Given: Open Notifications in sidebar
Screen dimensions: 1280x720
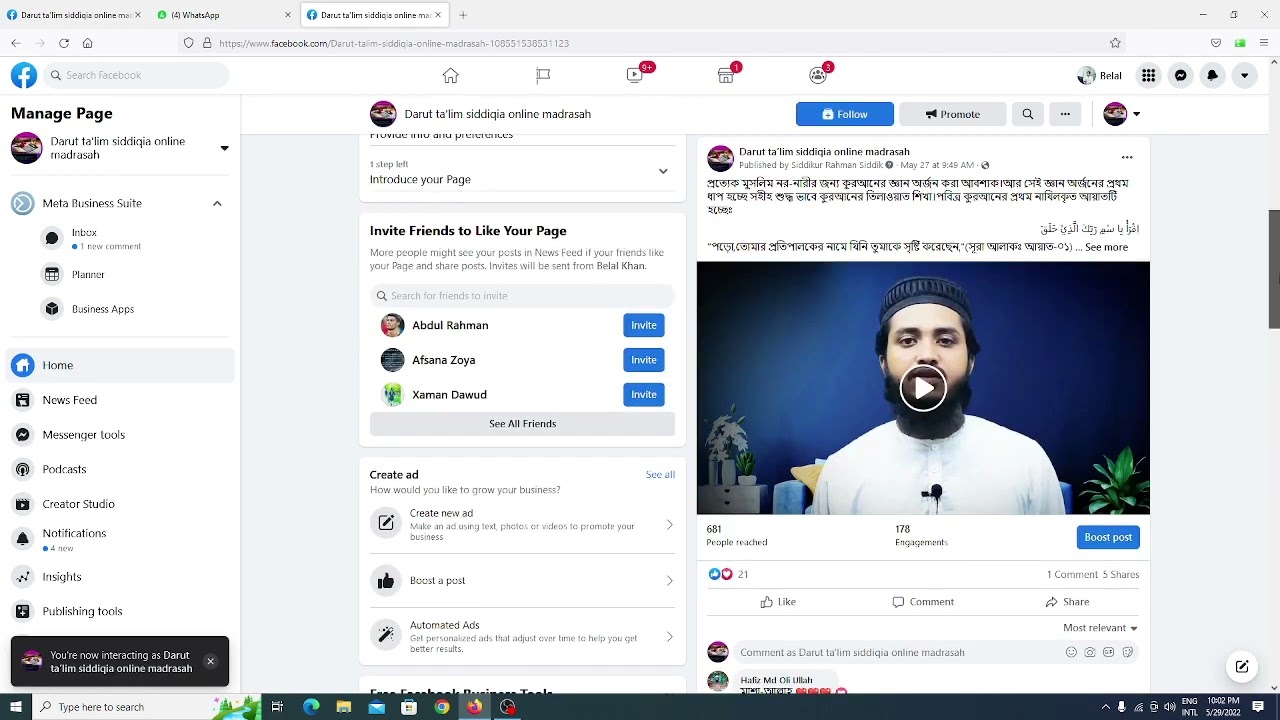Looking at the screenshot, I should point(120,540).
